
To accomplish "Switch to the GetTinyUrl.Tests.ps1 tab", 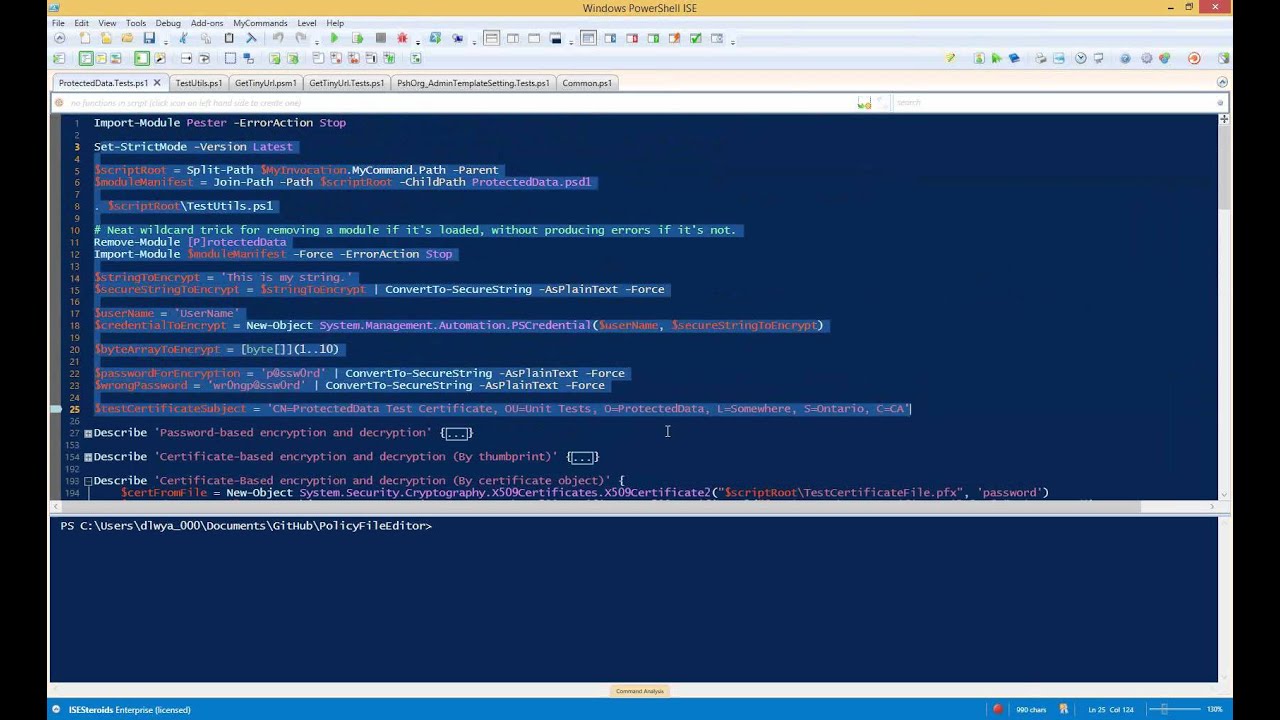I will point(346,83).
